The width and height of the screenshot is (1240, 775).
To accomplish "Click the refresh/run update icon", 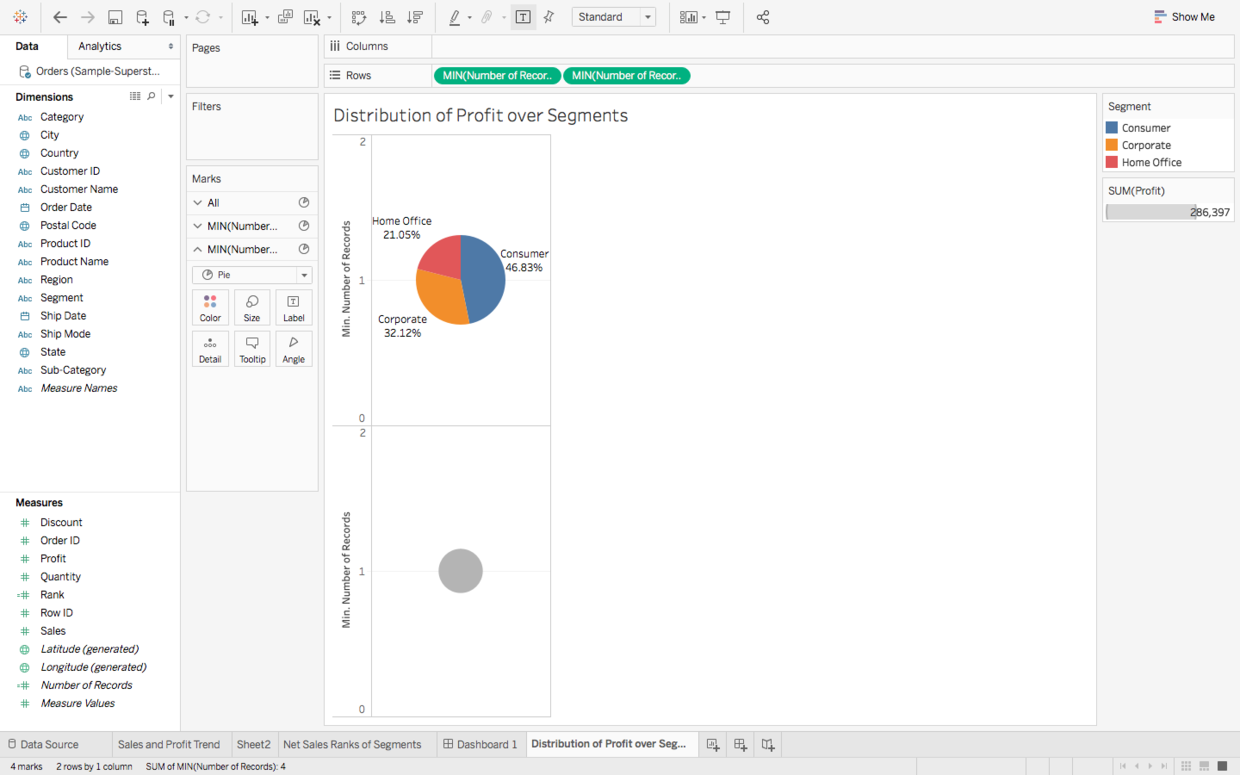I will pos(203,17).
